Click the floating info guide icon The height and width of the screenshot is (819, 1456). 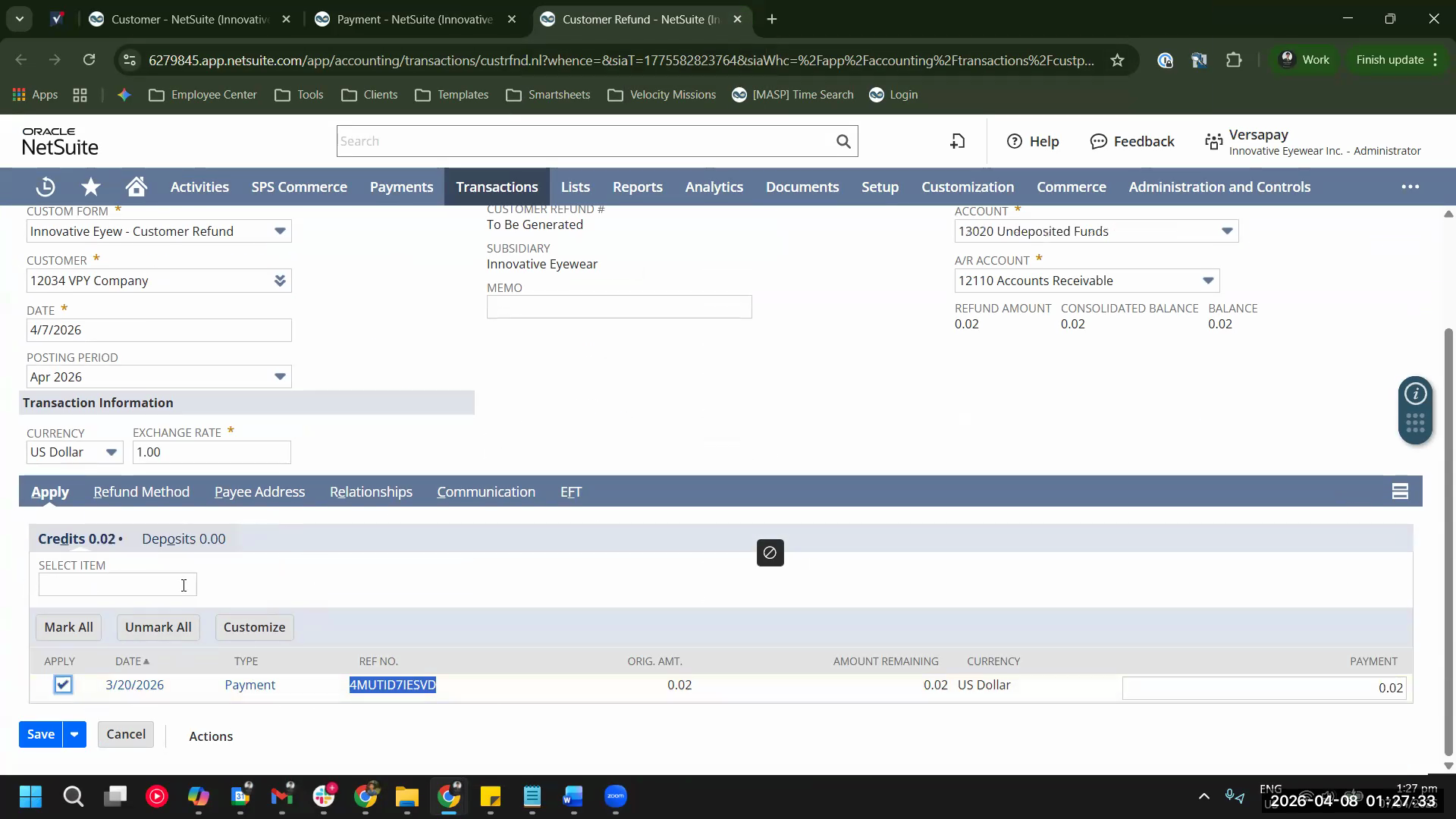[x=1415, y=394]
